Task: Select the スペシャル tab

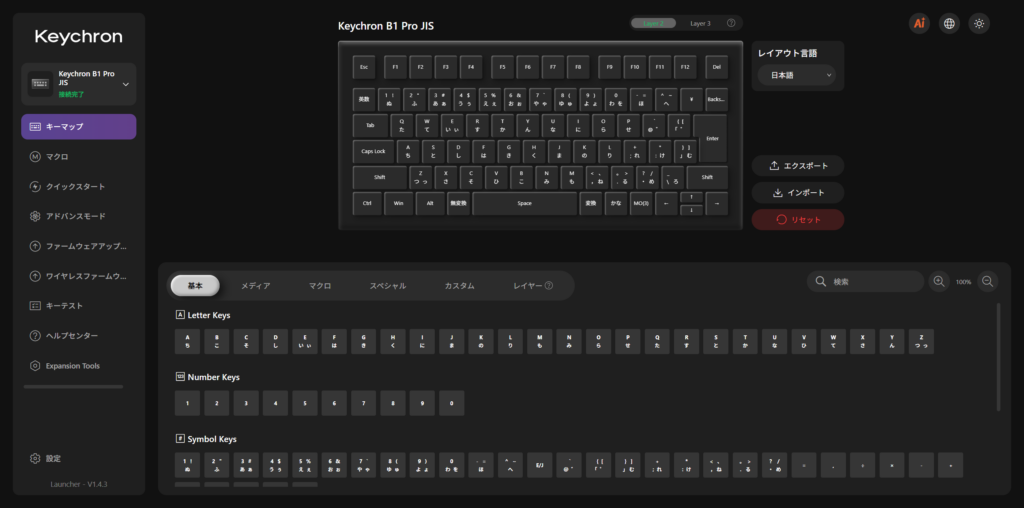Action: pyautogui.click(x=388, y=285)
